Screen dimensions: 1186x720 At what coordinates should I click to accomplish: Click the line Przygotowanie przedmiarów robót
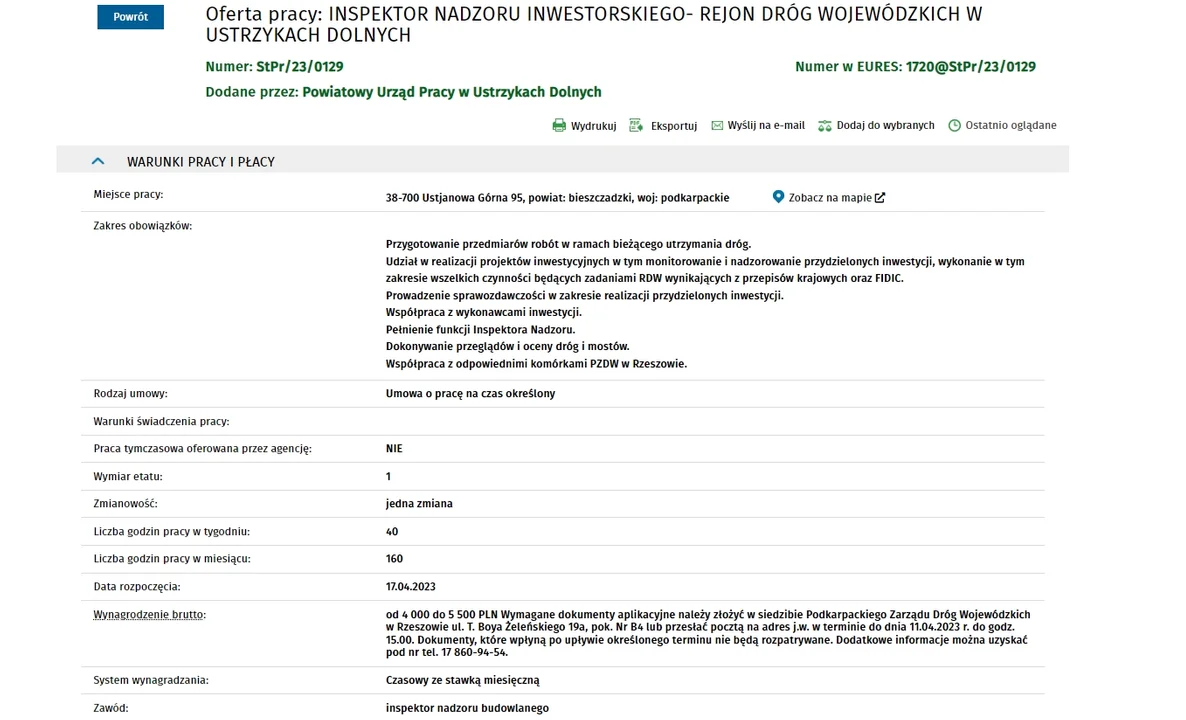[x=568, y=244]
